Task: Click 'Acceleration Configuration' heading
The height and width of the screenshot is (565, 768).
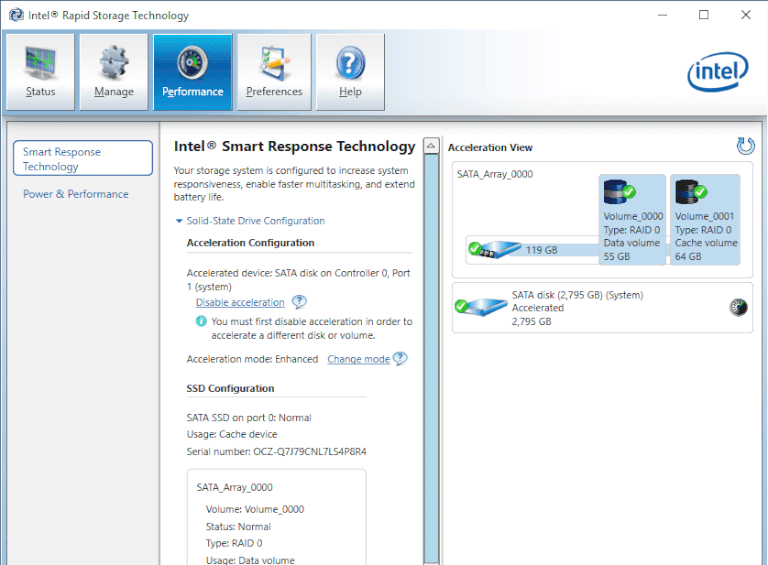Action: click(x=250, y=243)
